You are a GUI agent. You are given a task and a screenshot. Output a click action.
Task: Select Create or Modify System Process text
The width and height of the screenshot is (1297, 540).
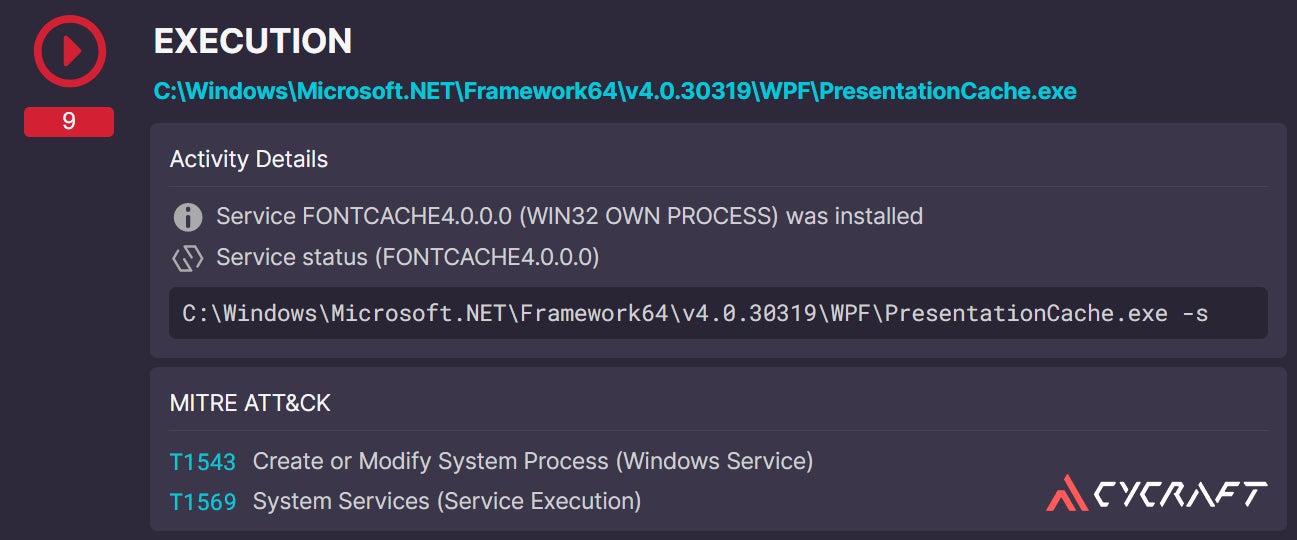coord(532,461)
